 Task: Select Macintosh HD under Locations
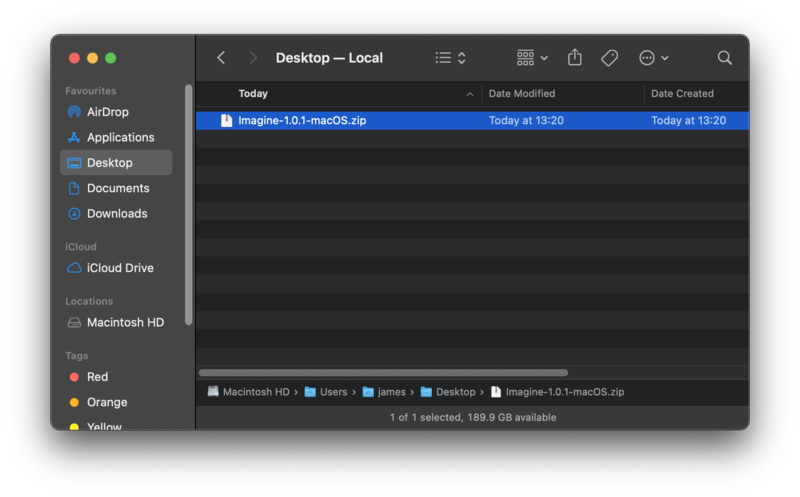(116, 322)
